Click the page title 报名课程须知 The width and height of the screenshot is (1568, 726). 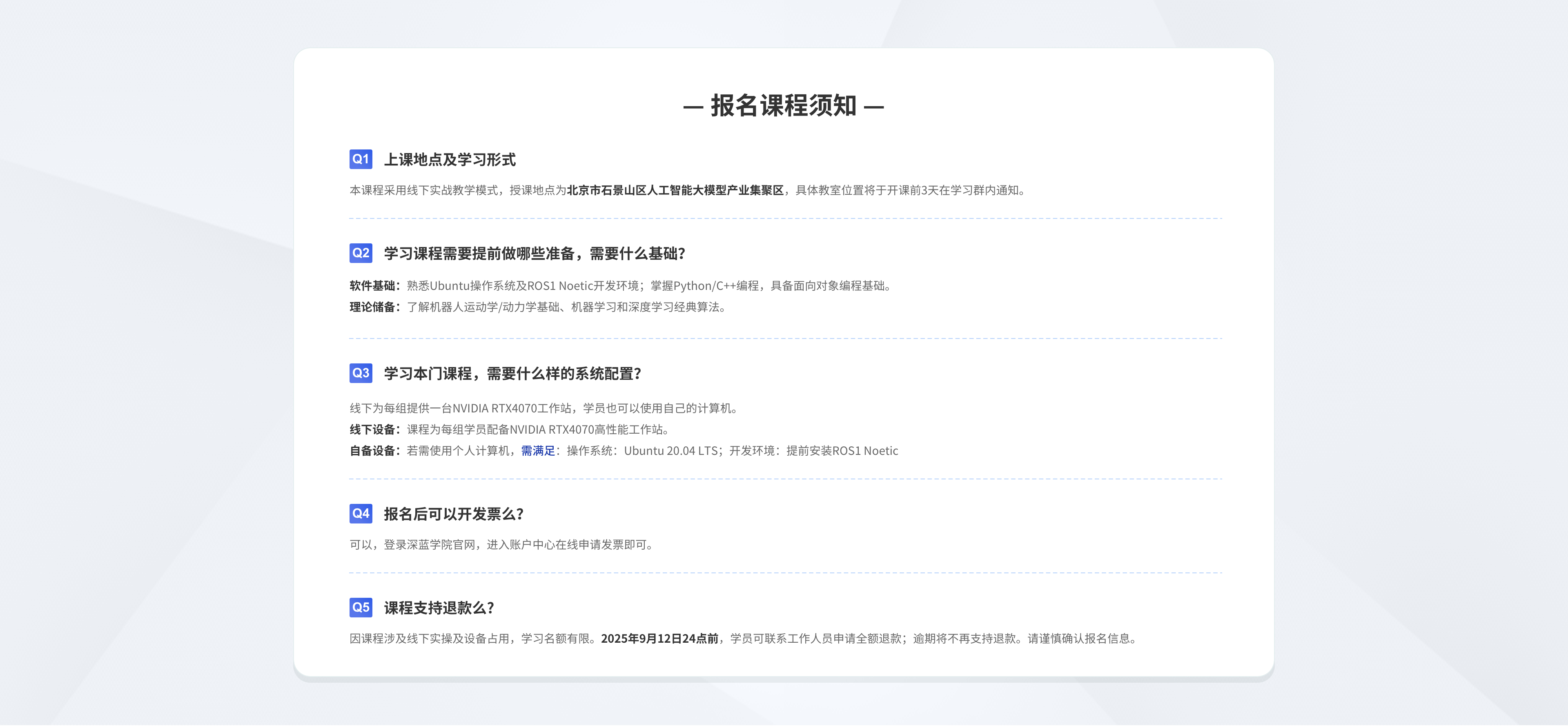(784, 105)
